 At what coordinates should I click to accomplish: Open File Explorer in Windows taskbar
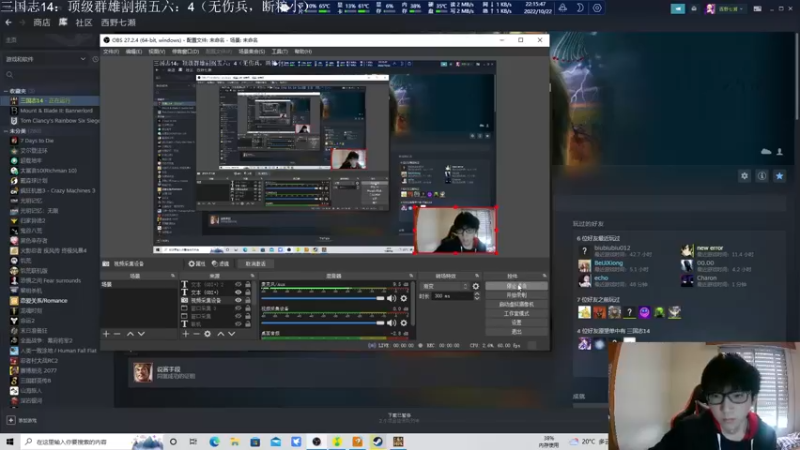click(235, 441)
